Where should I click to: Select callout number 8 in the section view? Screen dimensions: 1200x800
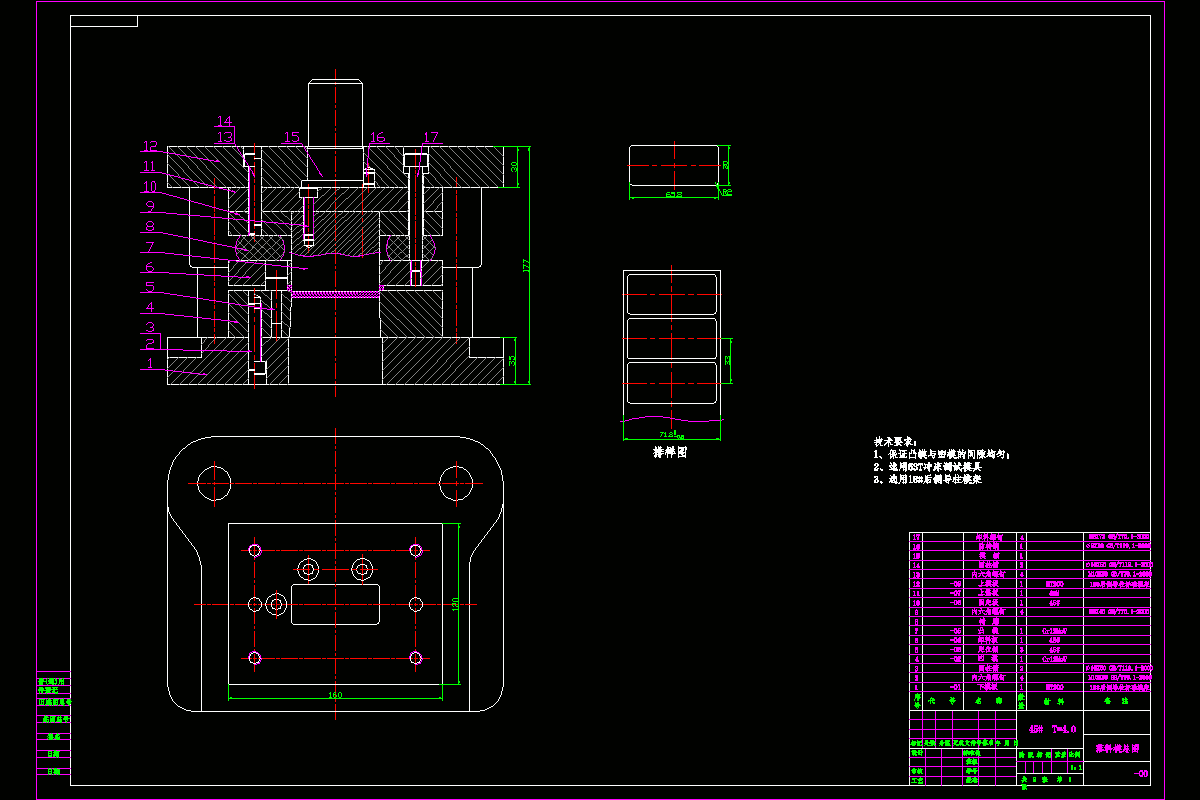point(150,227)
